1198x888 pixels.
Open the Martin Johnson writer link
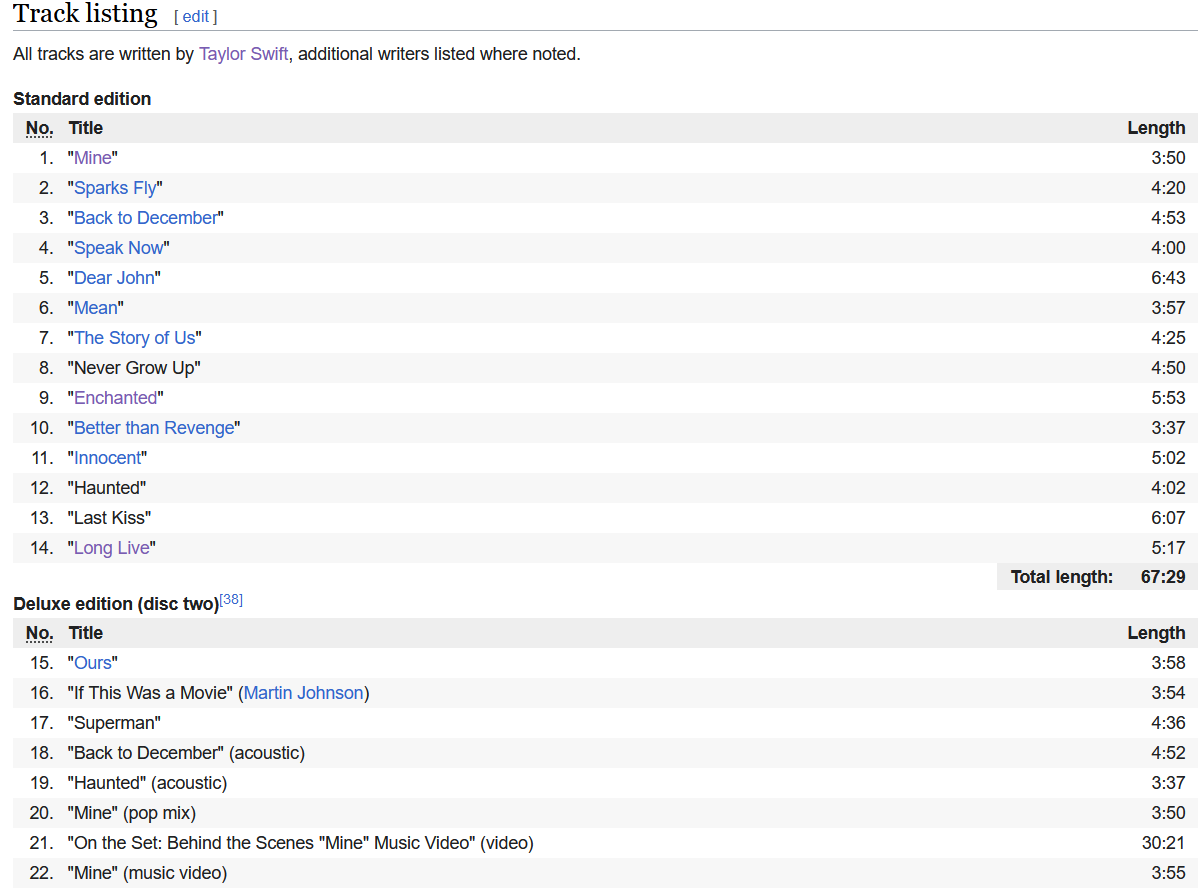tap(303, 693)
